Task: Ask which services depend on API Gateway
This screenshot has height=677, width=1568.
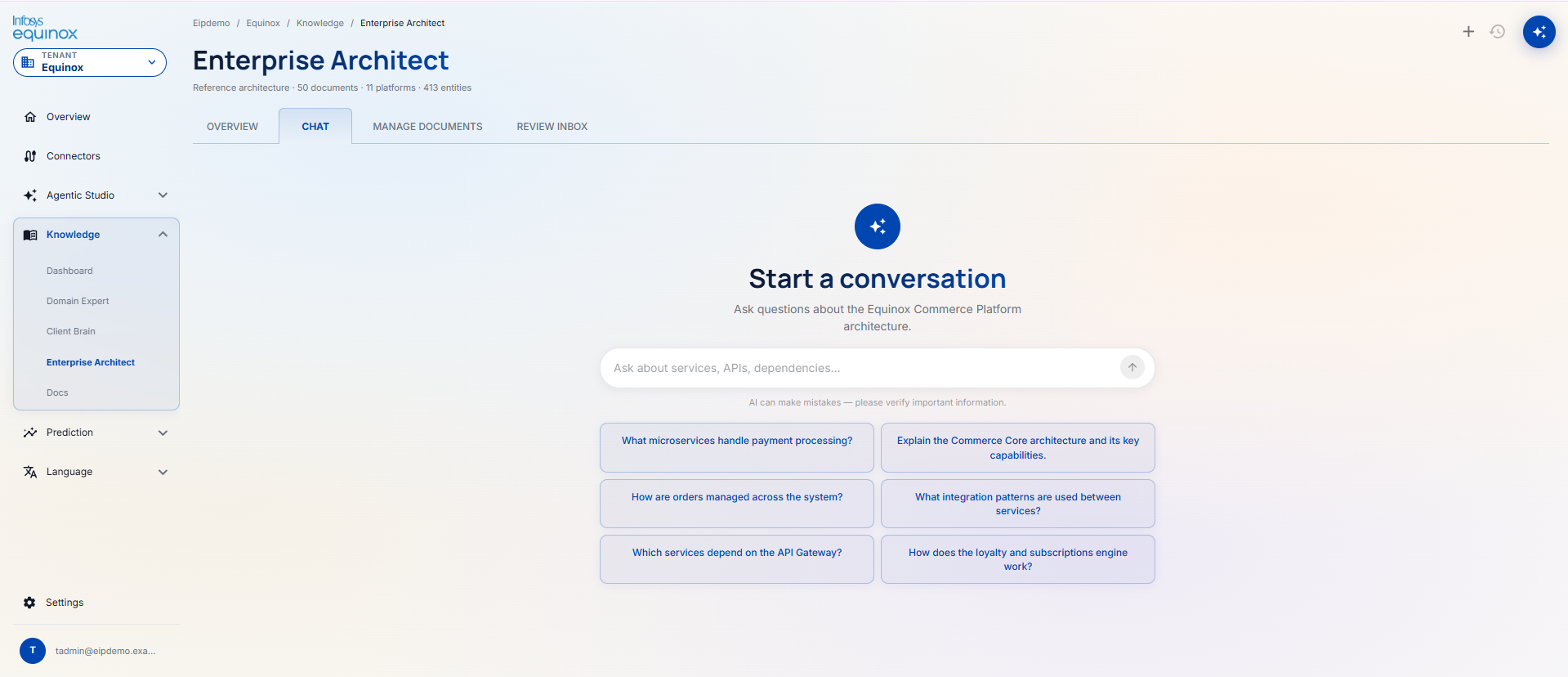Action: coord(737,559)
